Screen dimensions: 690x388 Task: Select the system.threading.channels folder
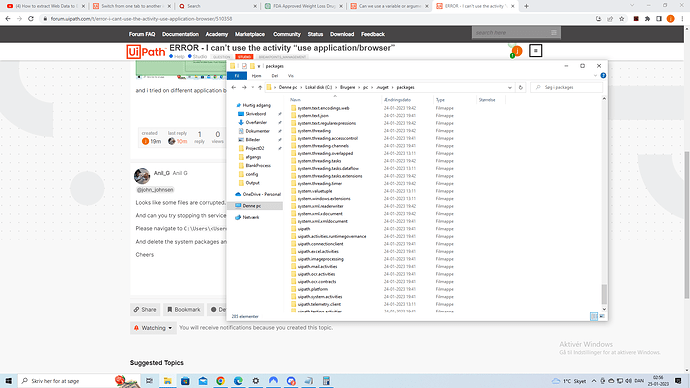pyautogui.click(x=323, y=146)
